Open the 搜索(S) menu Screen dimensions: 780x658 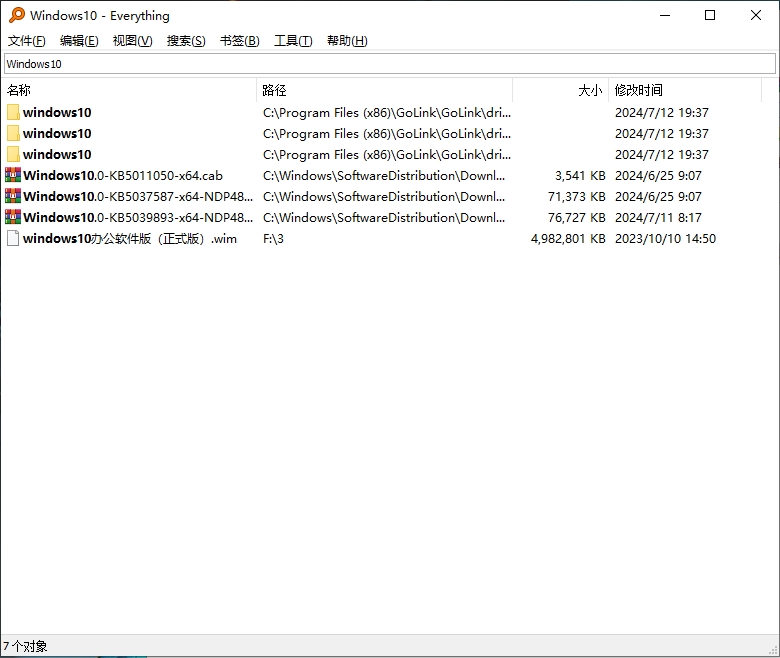pyautogui.click(x=186, y=41)
